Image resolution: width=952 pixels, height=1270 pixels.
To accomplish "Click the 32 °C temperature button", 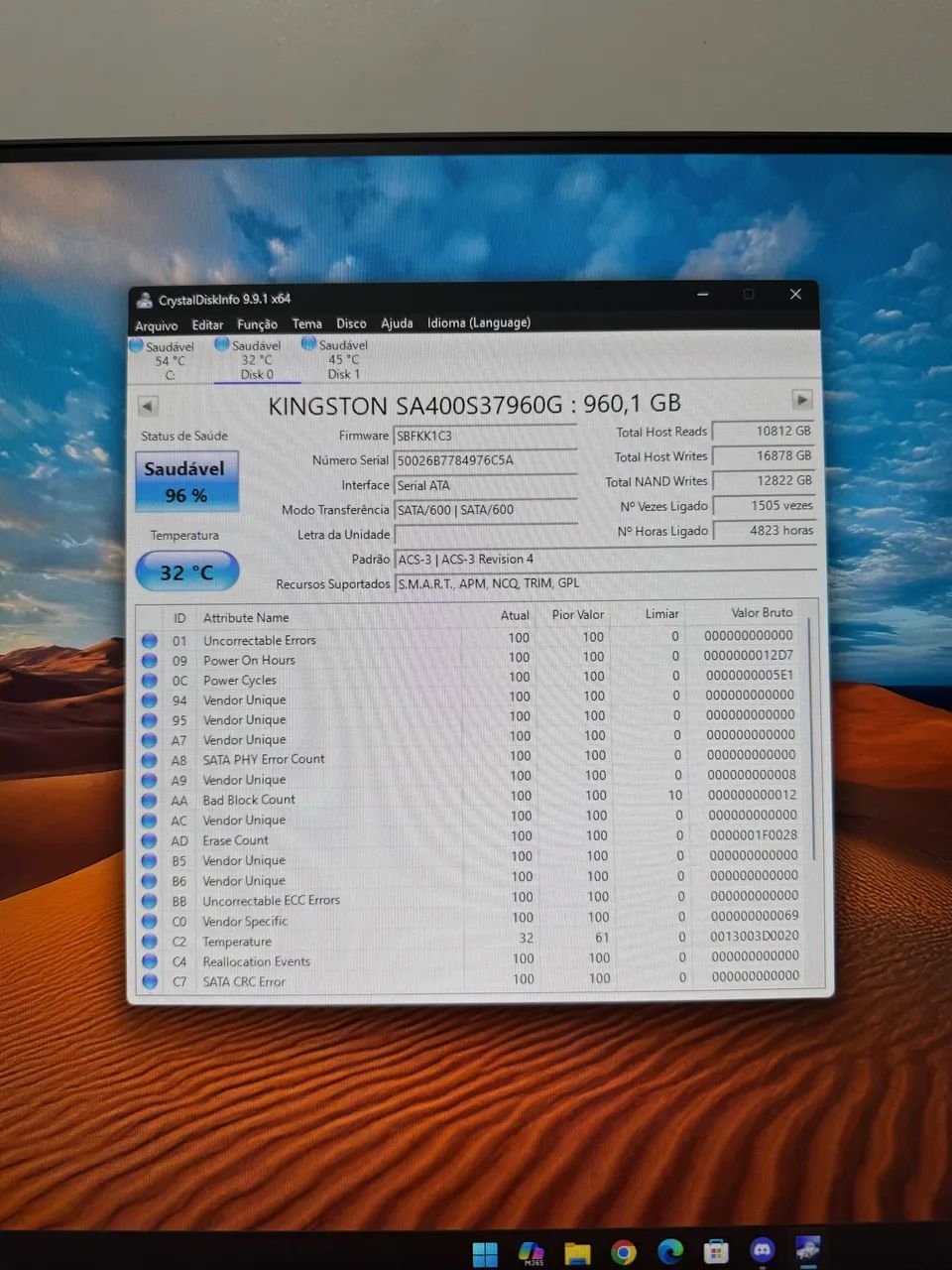I will click(186, 571).
